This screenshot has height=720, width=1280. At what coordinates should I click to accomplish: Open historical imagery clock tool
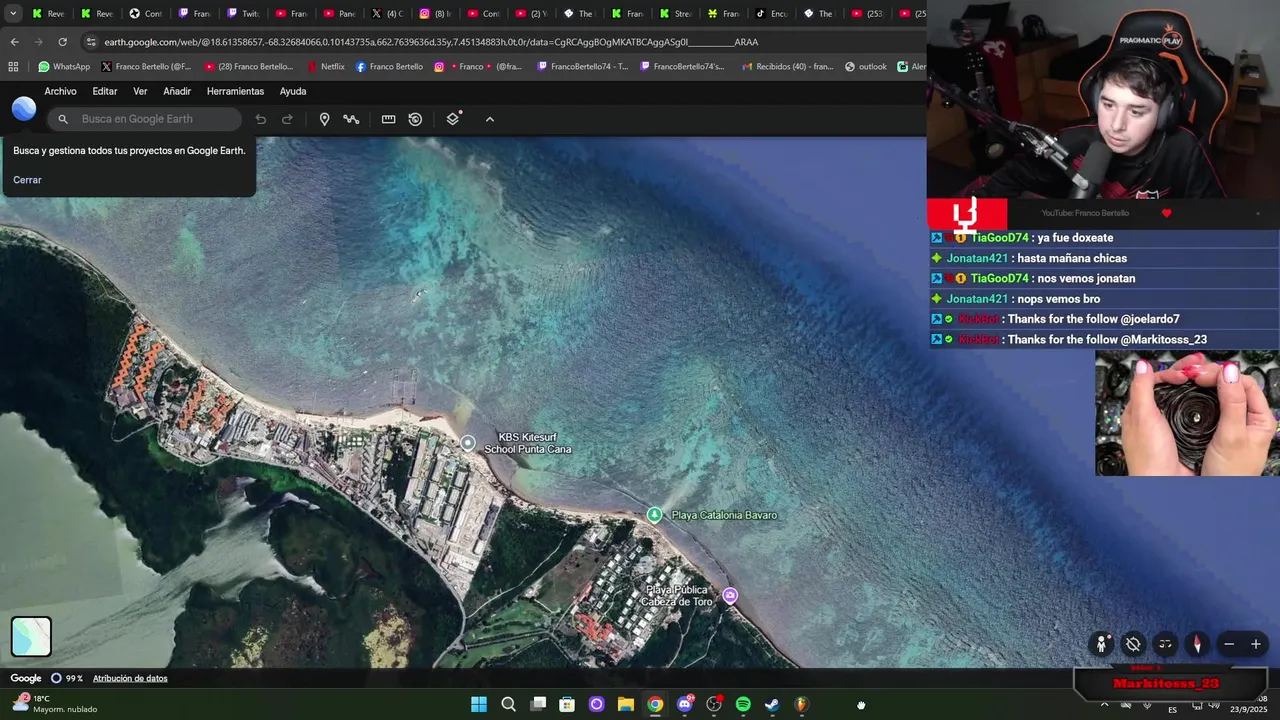coord(415,119)
